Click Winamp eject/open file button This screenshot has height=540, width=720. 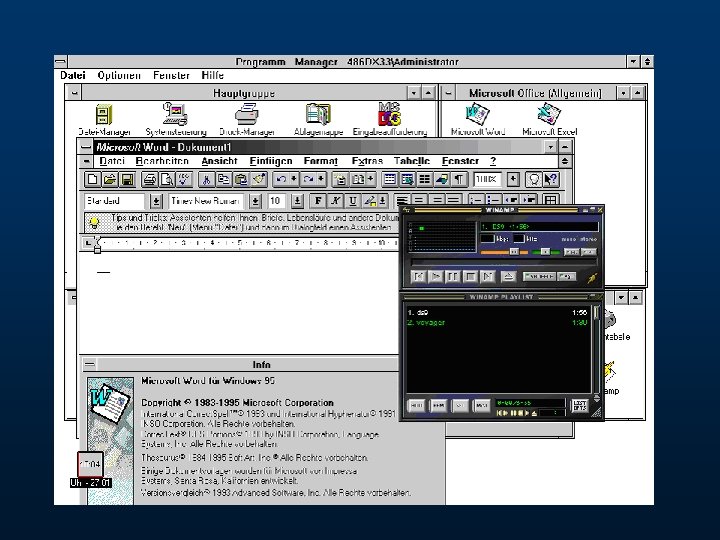pyautogui.click(x=508, y=276)
